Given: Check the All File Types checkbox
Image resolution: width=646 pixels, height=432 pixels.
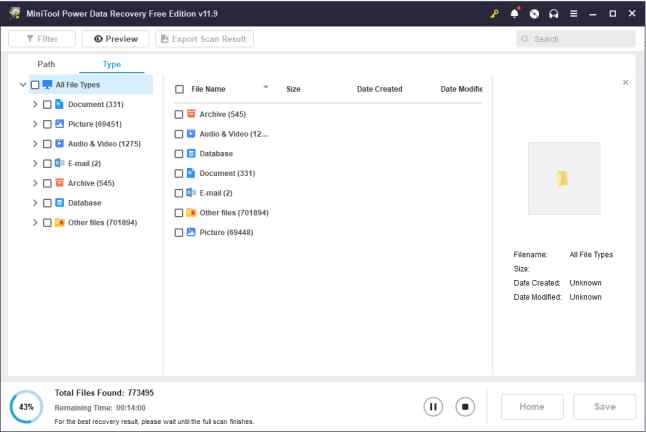Looking at the screenshot, I should pos(35,85).
